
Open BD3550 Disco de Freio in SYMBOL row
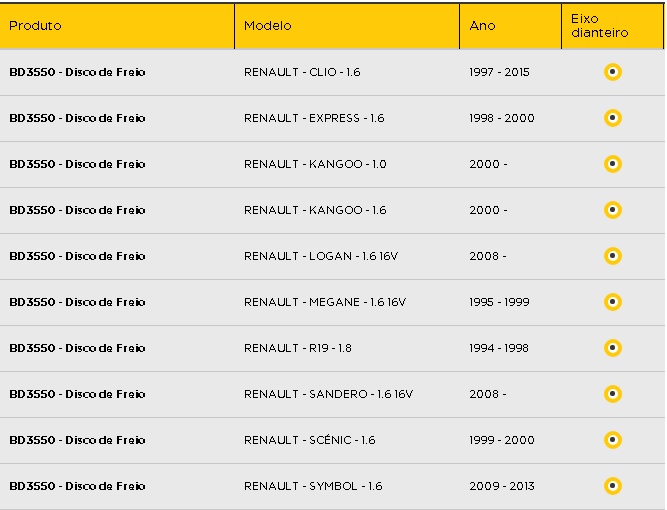point(77,486)
